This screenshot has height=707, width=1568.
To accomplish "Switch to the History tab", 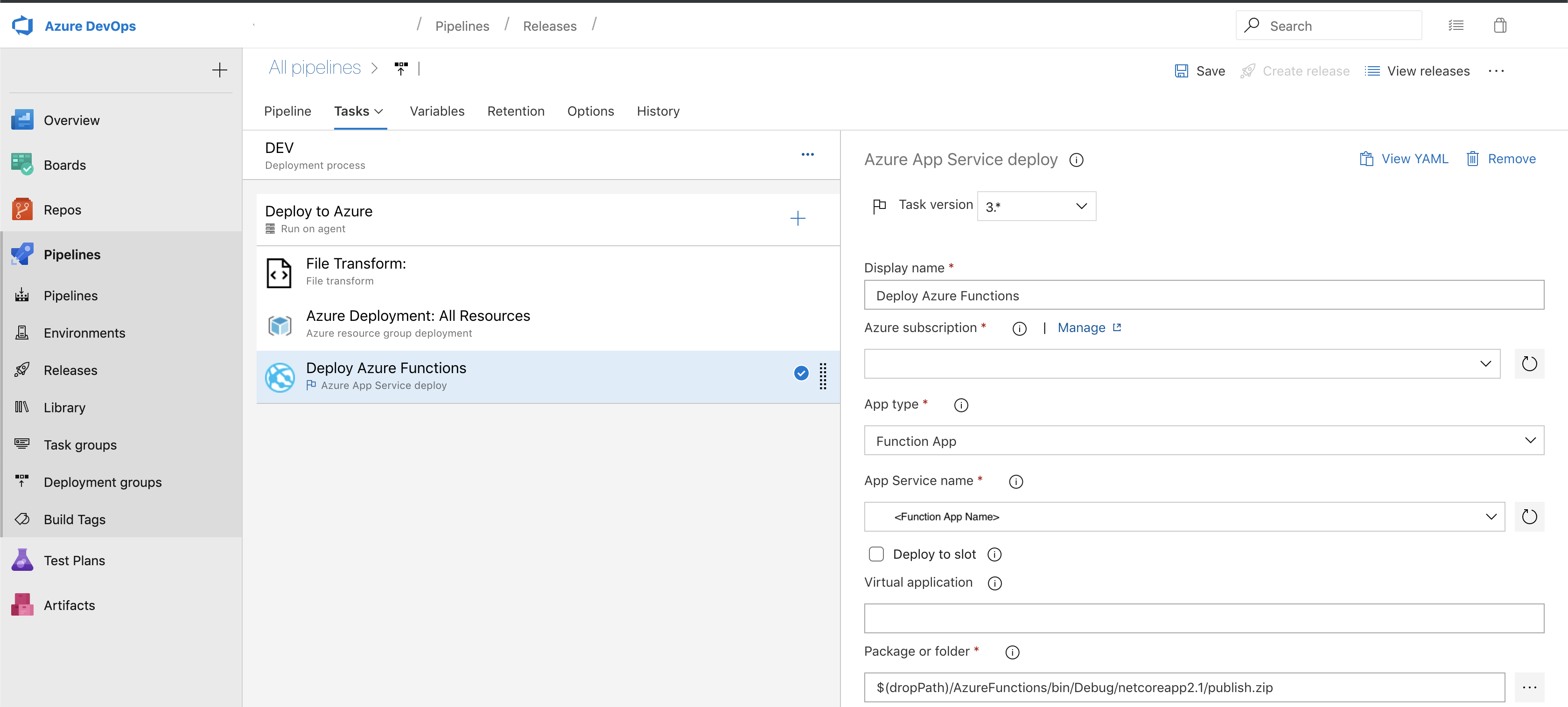I will (x=658, y=111).
